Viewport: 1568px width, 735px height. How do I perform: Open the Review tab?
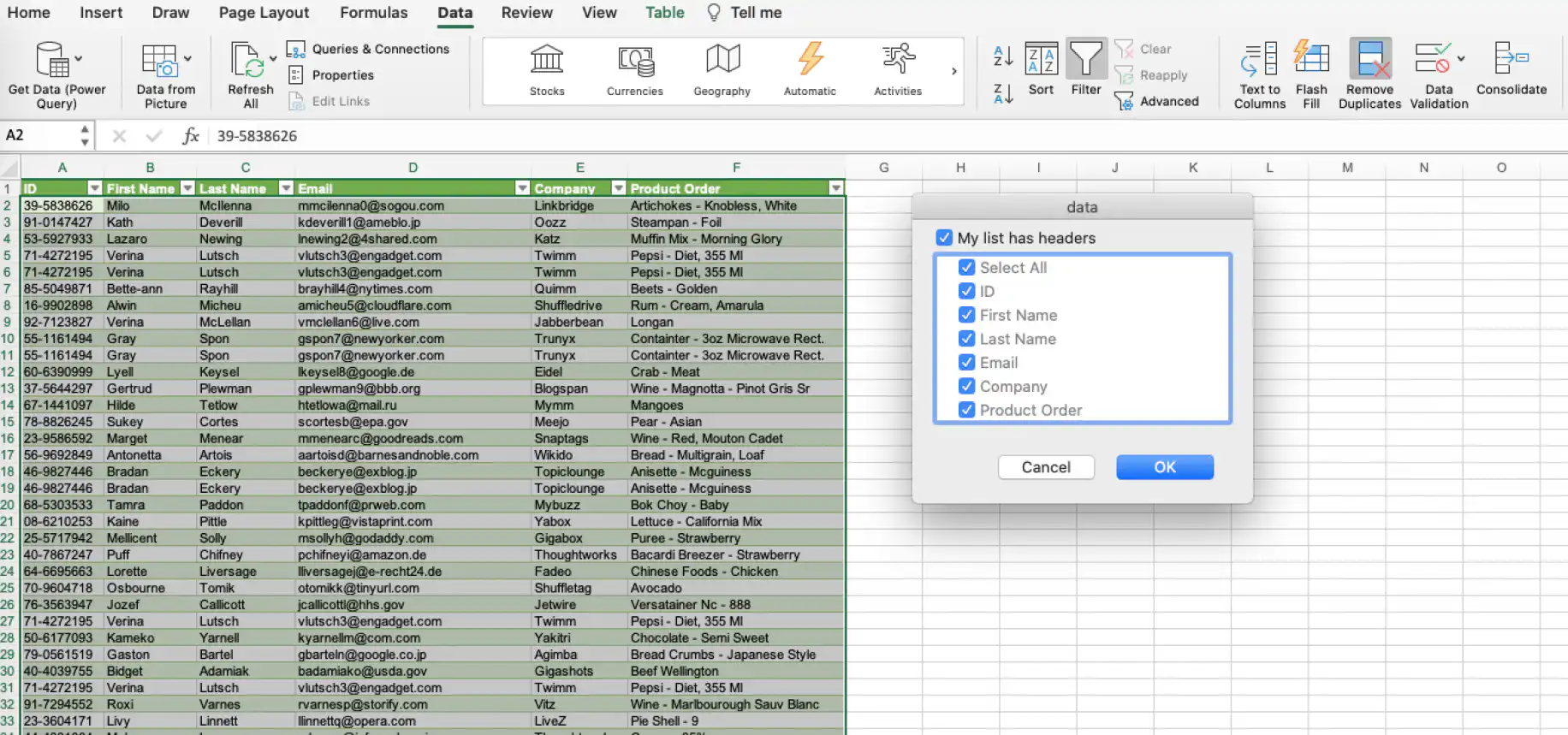(527, 13)
